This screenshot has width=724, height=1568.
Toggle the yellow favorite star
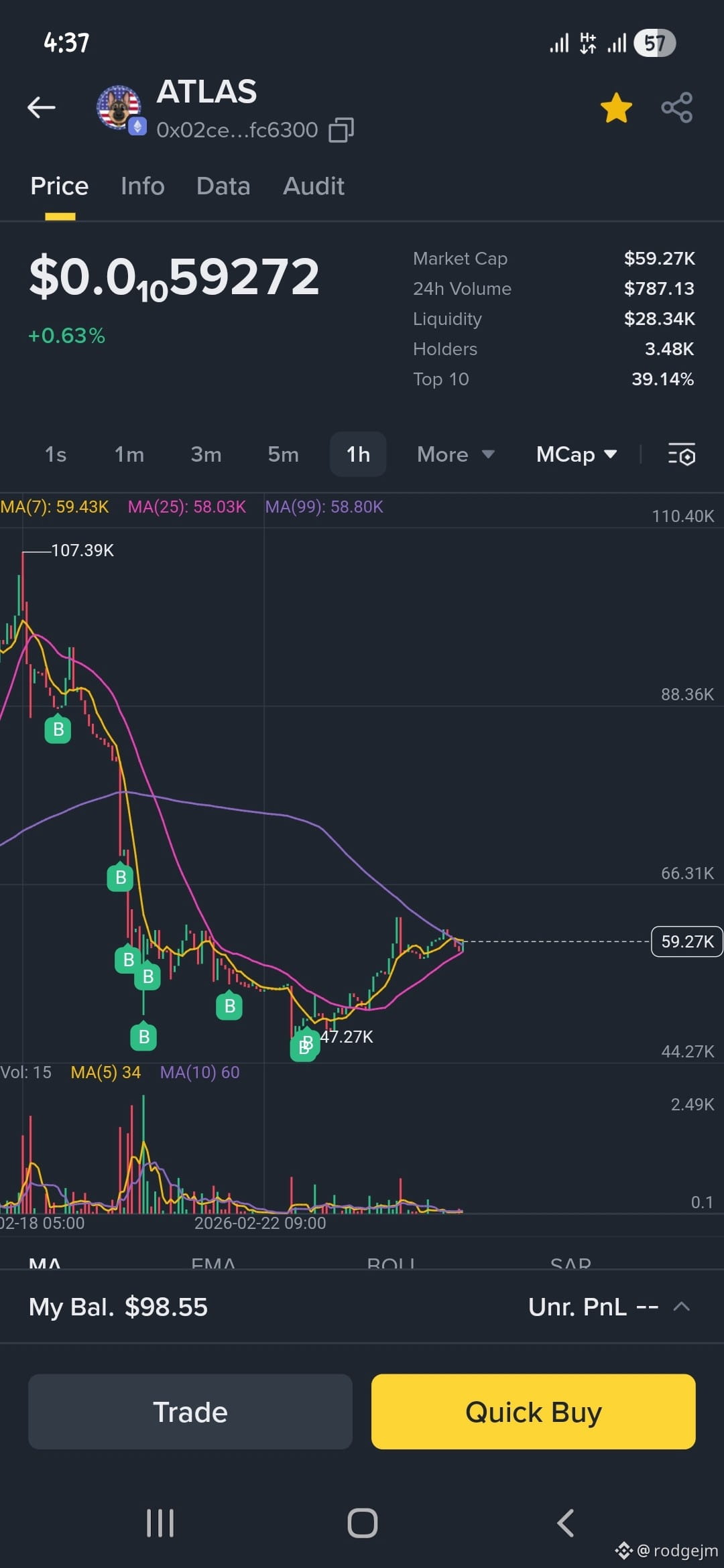click(616, 108)
